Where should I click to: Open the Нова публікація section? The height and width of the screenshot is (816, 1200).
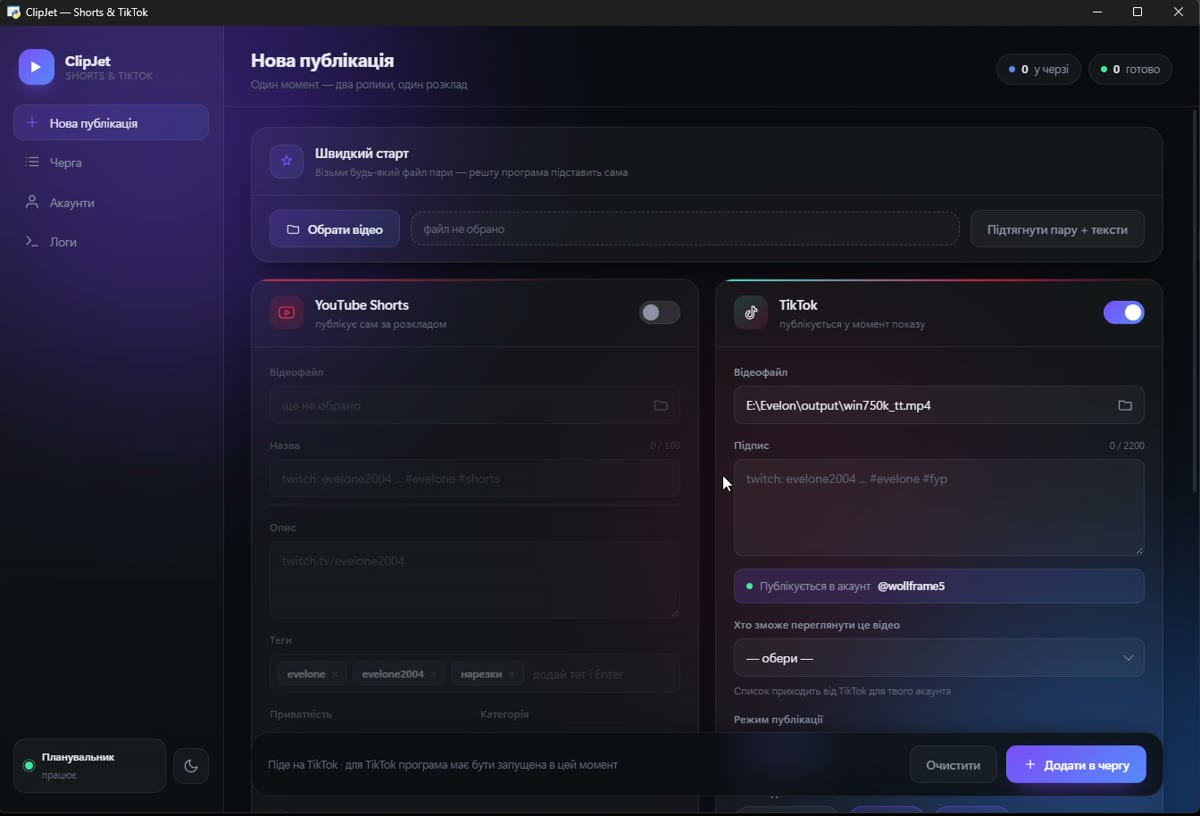111,123
